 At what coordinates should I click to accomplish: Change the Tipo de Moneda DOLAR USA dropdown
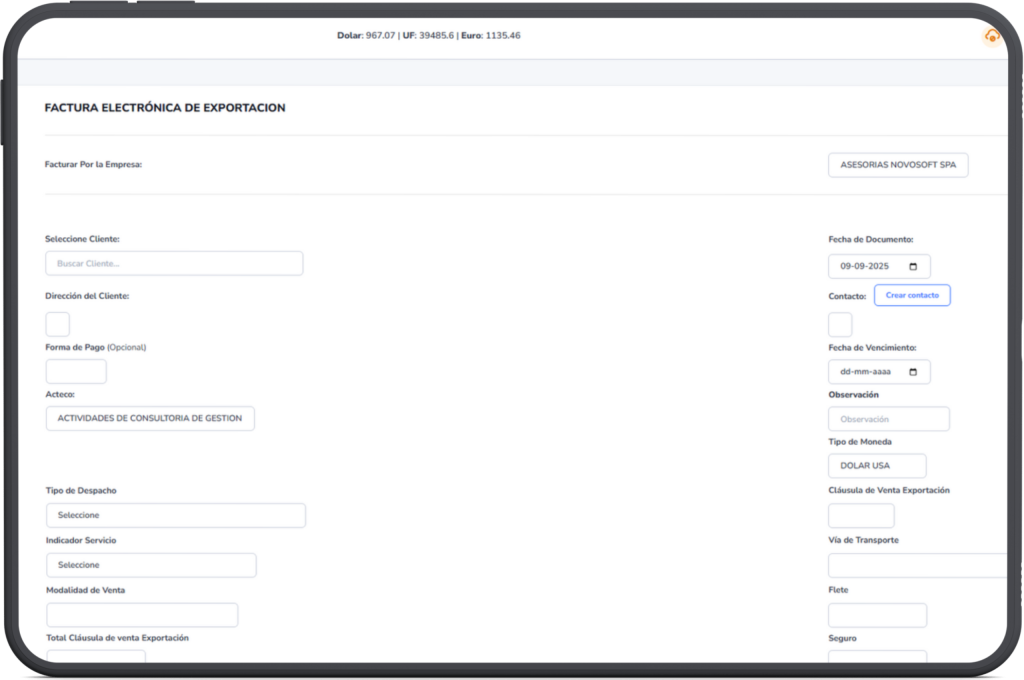click(x=876, y=466)
